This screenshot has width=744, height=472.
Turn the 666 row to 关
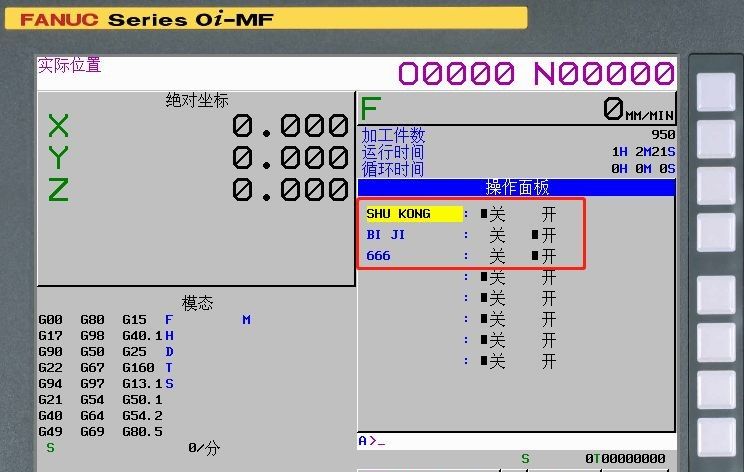[x=497, y=256]
